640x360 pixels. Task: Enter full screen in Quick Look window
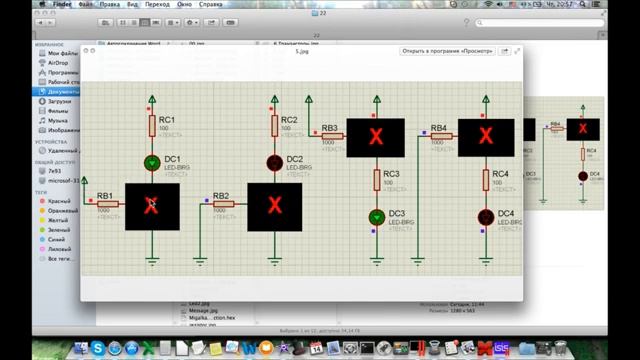coord(517,51)
